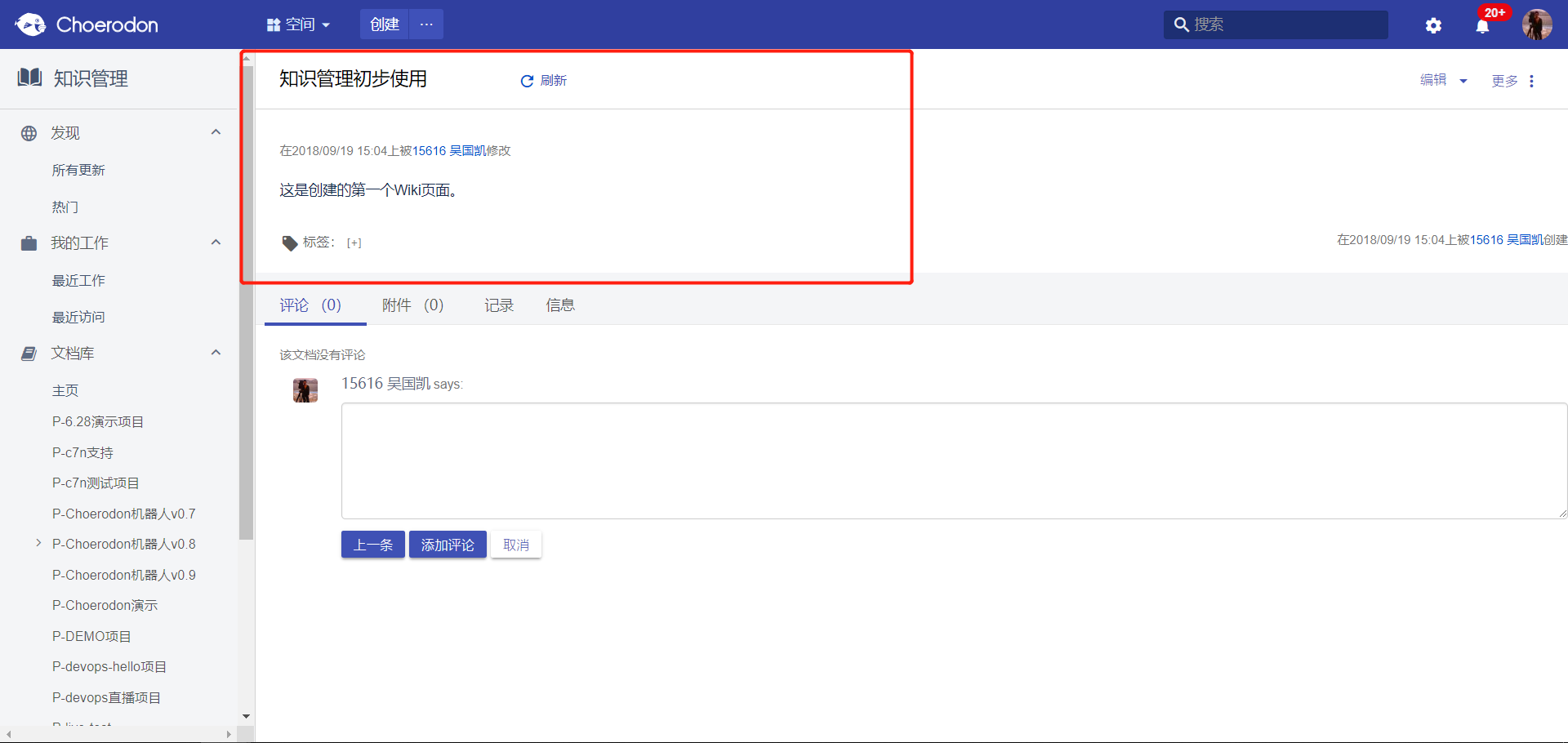Open the P-devops直播项目 space
This screenshot has height=743, width=1568.
click(106, 697)
